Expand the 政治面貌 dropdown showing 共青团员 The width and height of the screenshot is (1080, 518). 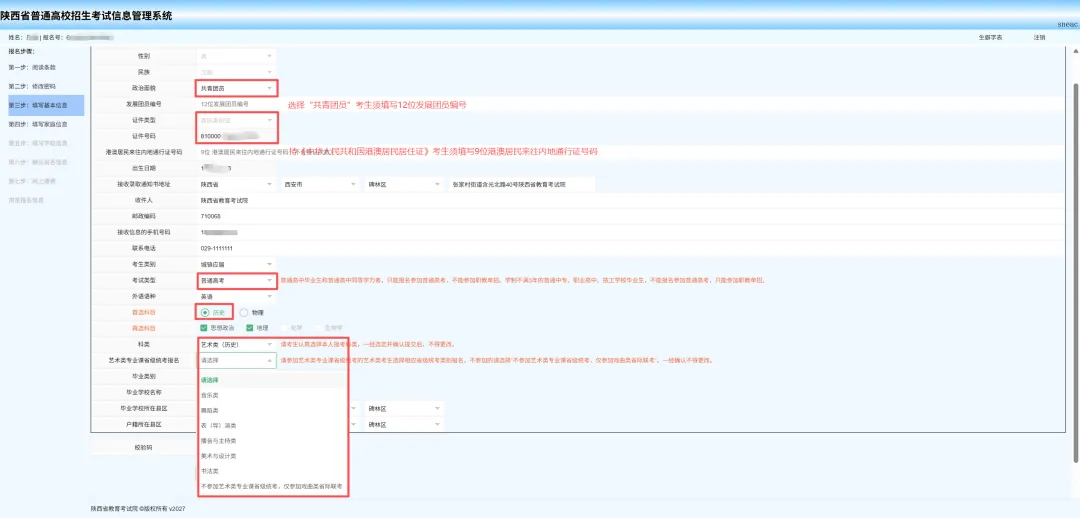pos(236,88)
